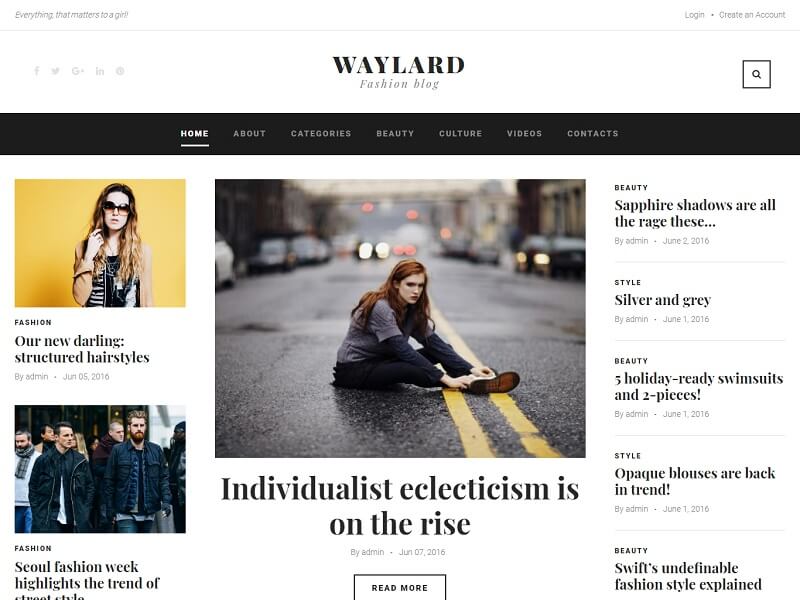Click the Login link
800x600 pixels.
[x=694, y=15]
